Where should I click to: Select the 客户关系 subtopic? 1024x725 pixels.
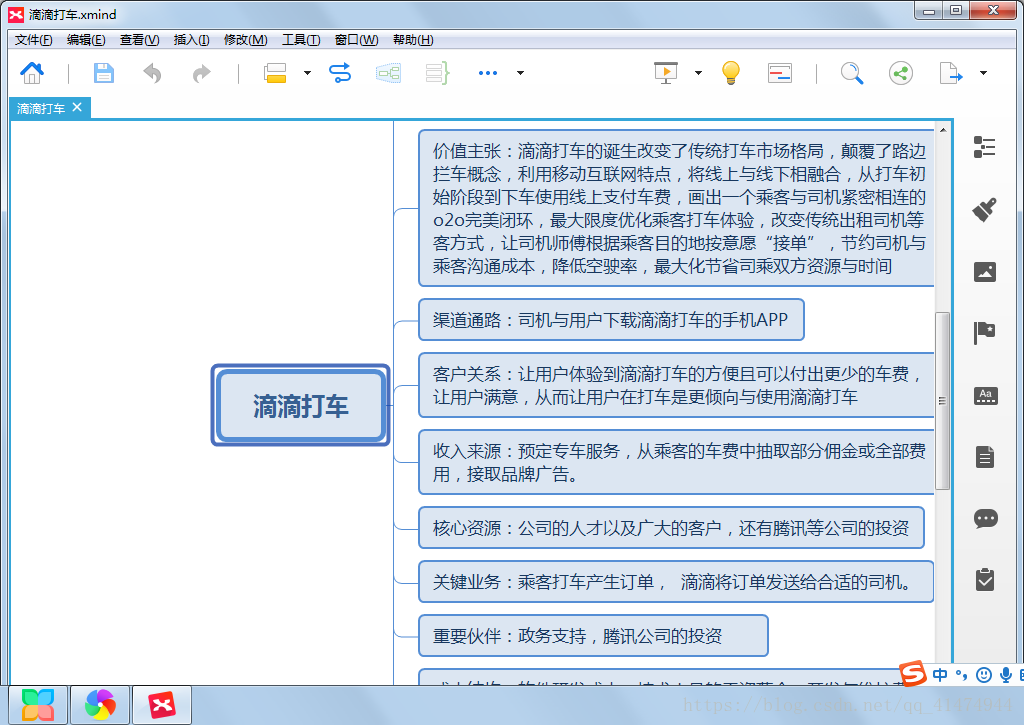pos(676,385)
